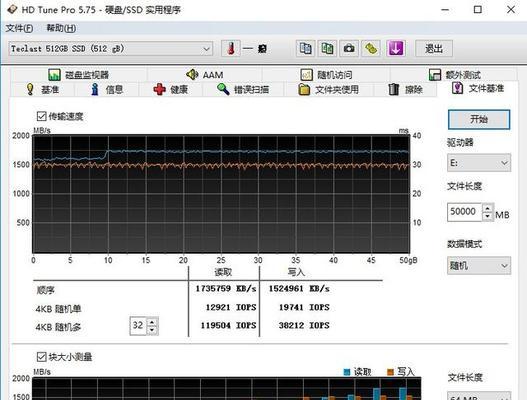The height and width of the screenshot is (400, 527).
Task: Increase 文件长度 with up spinner
Action: pyautogui.click(x=487, y=208)
